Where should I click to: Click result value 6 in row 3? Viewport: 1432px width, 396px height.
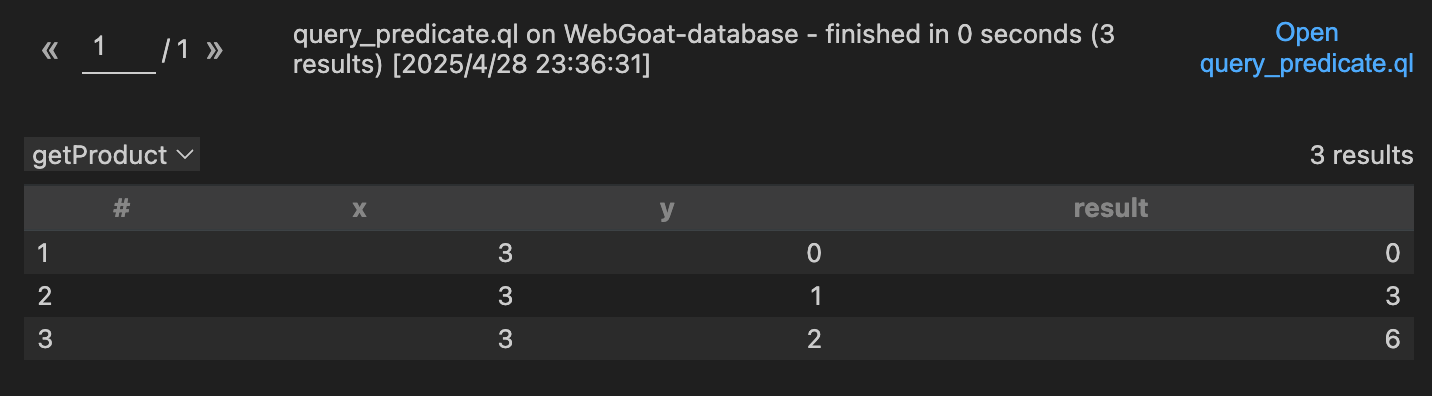pyautogui.click(x=1392, y=339)
